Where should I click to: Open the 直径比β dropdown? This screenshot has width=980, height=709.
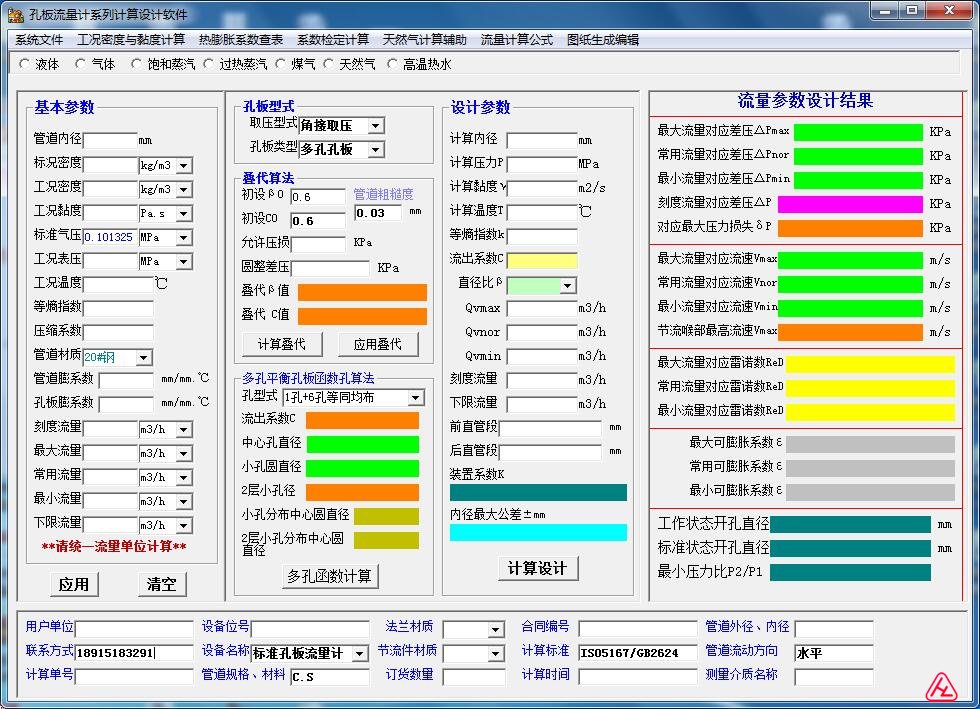[x=567, y=286]
